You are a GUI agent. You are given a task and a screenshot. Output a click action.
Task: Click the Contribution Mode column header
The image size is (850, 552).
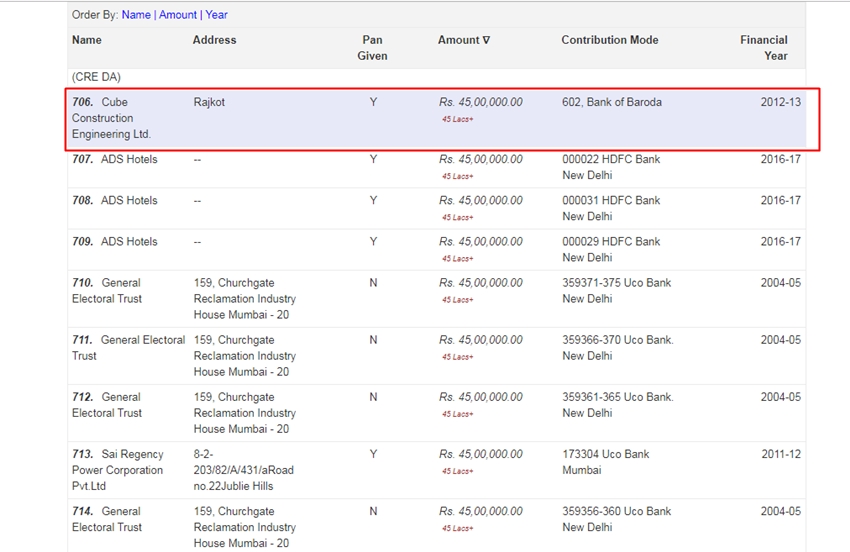pyautogui.click(x=609, y=40)
